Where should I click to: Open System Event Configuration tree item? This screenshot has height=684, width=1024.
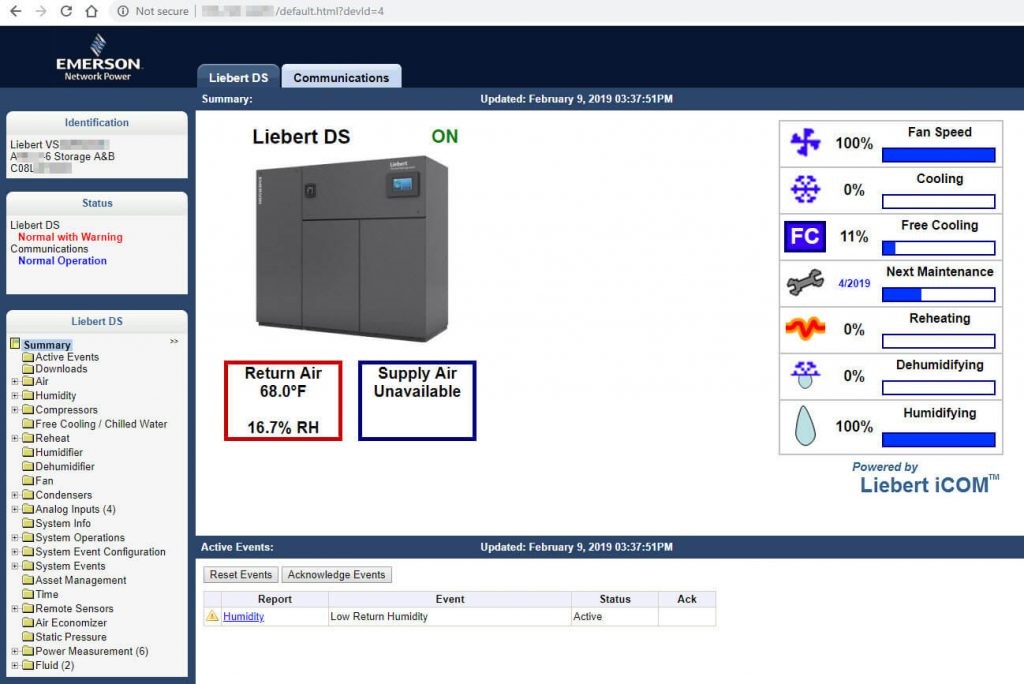point(100,551)
